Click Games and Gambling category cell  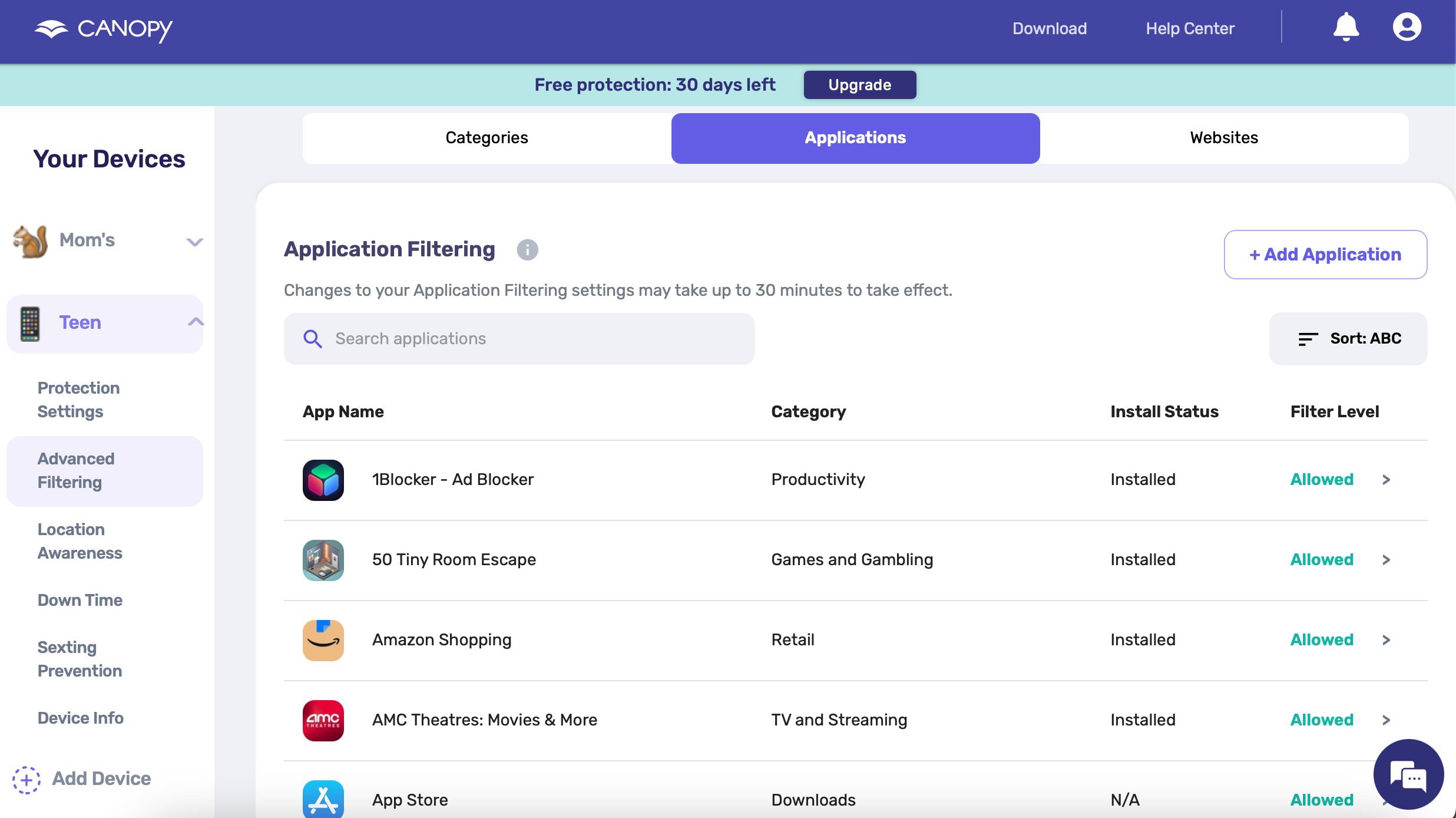pyautogui.click(x=852, y=560)
